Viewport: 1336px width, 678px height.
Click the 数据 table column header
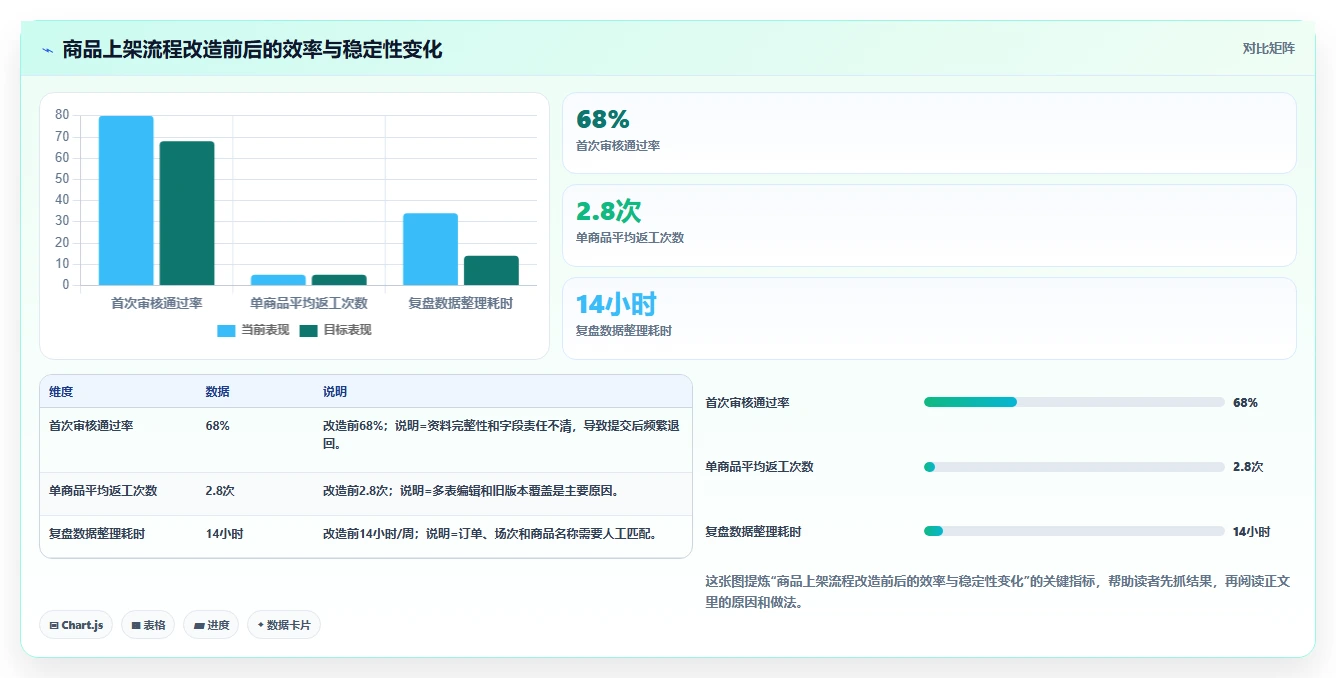pyautogui.click(x=218, y=392)
